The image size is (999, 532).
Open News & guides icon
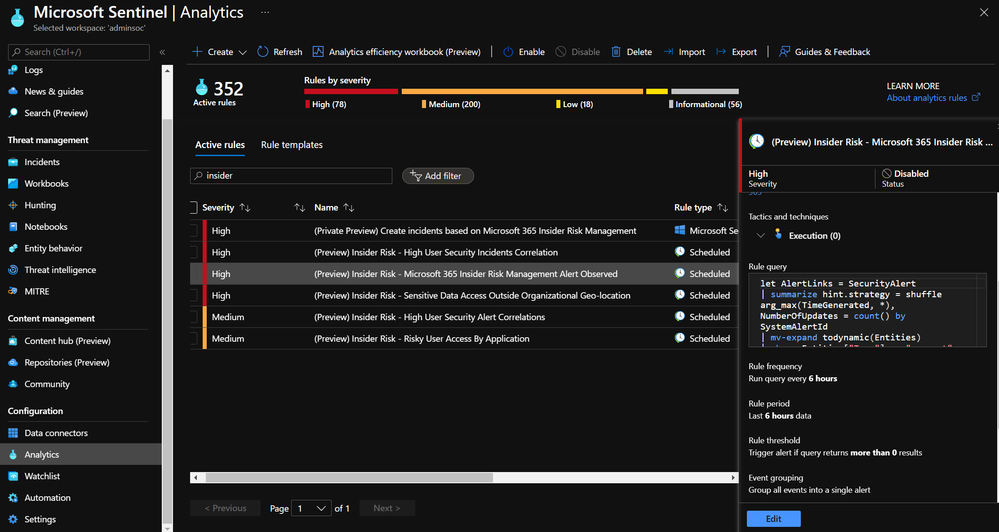pyautogui.click(x=13, y=91)
